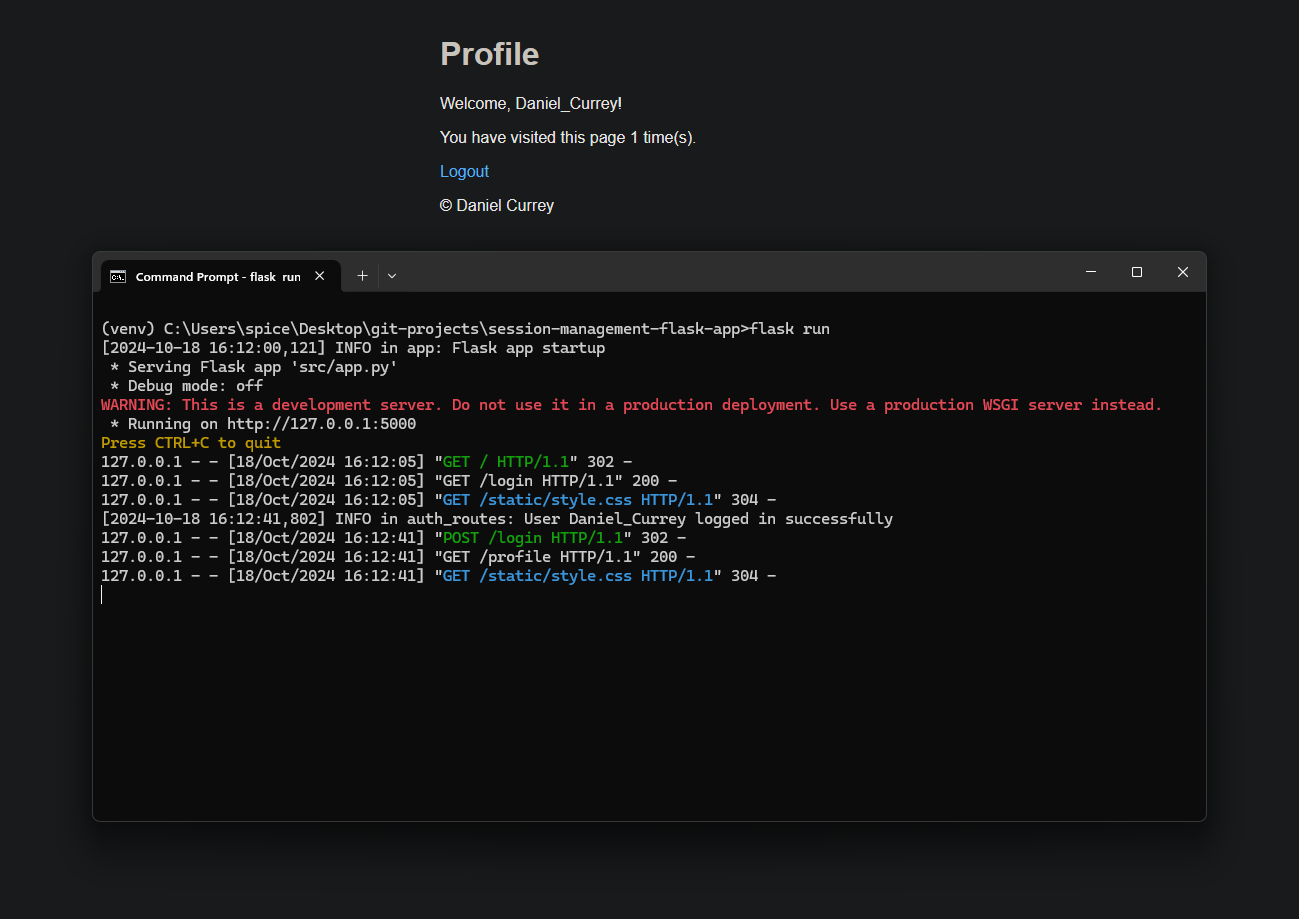Open a new terminal tab with plus button
The width and height of the screenshot is (1299, 919).
[x=362, y=276]
